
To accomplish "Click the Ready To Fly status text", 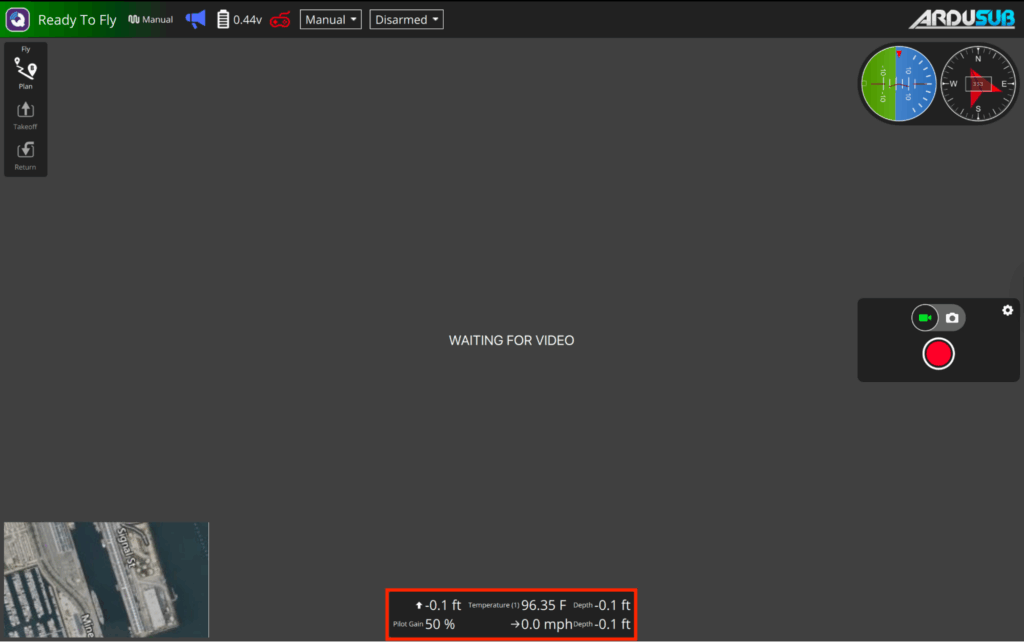I will 77,20.
